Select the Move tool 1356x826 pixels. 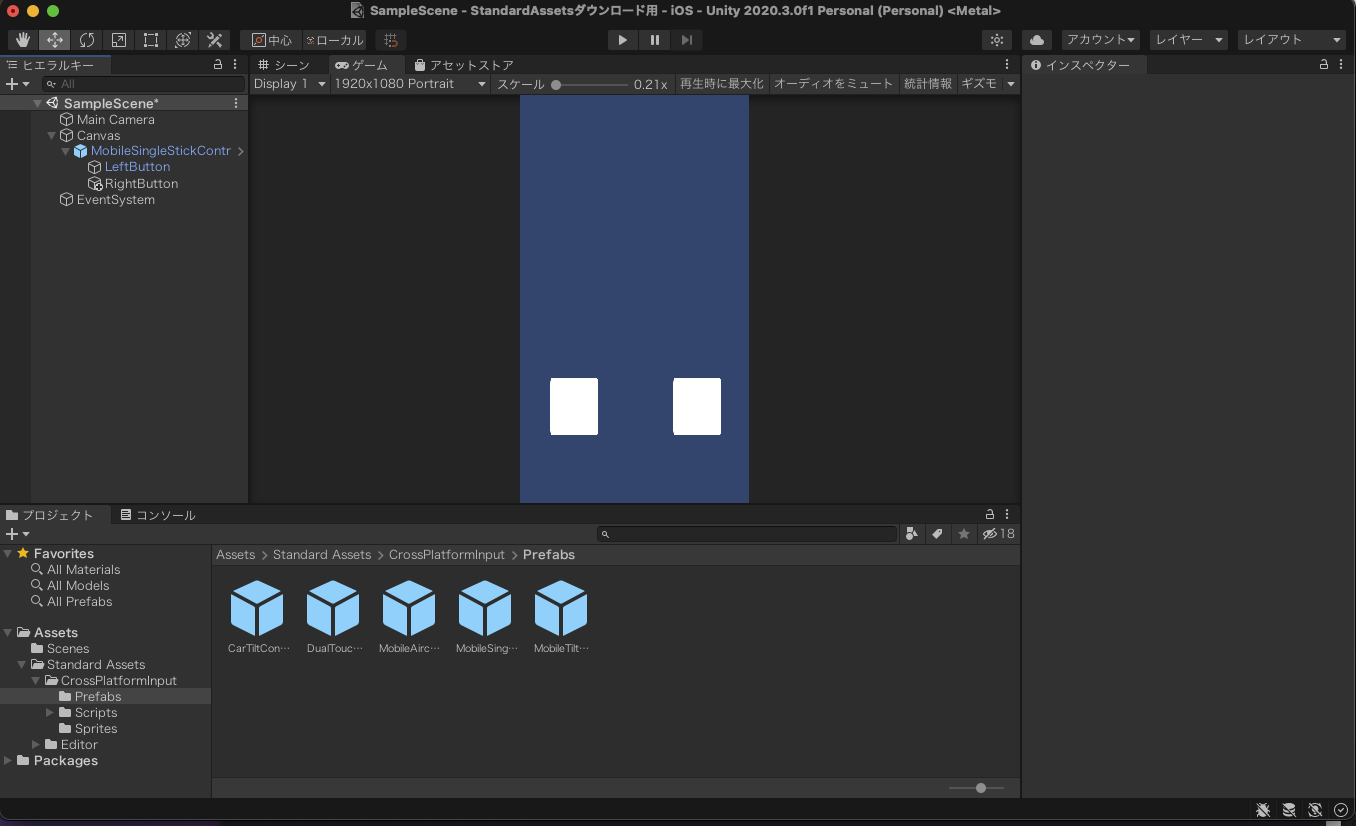[x=54, y=40]
